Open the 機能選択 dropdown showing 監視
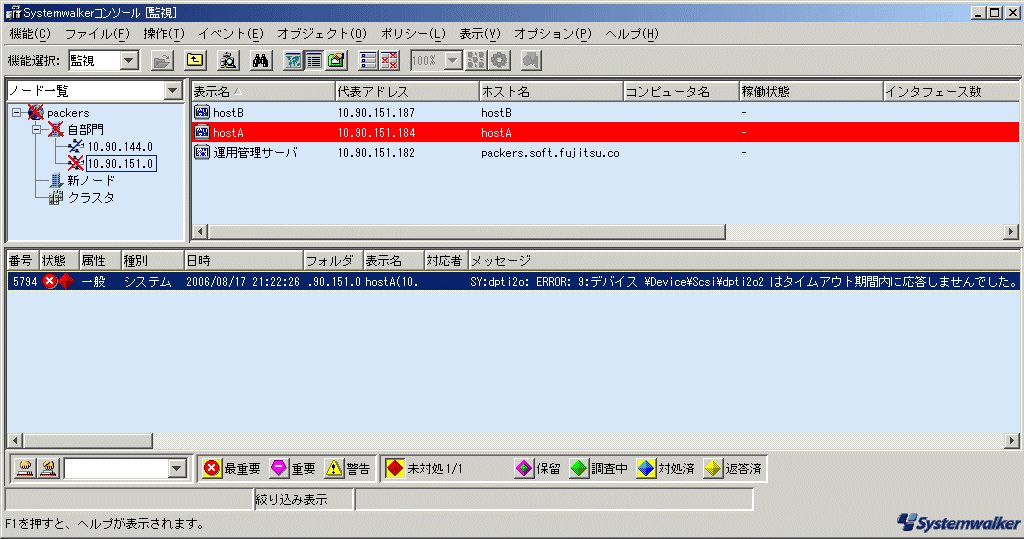This screenshot has height=539, width=1024. coord(129,61)
